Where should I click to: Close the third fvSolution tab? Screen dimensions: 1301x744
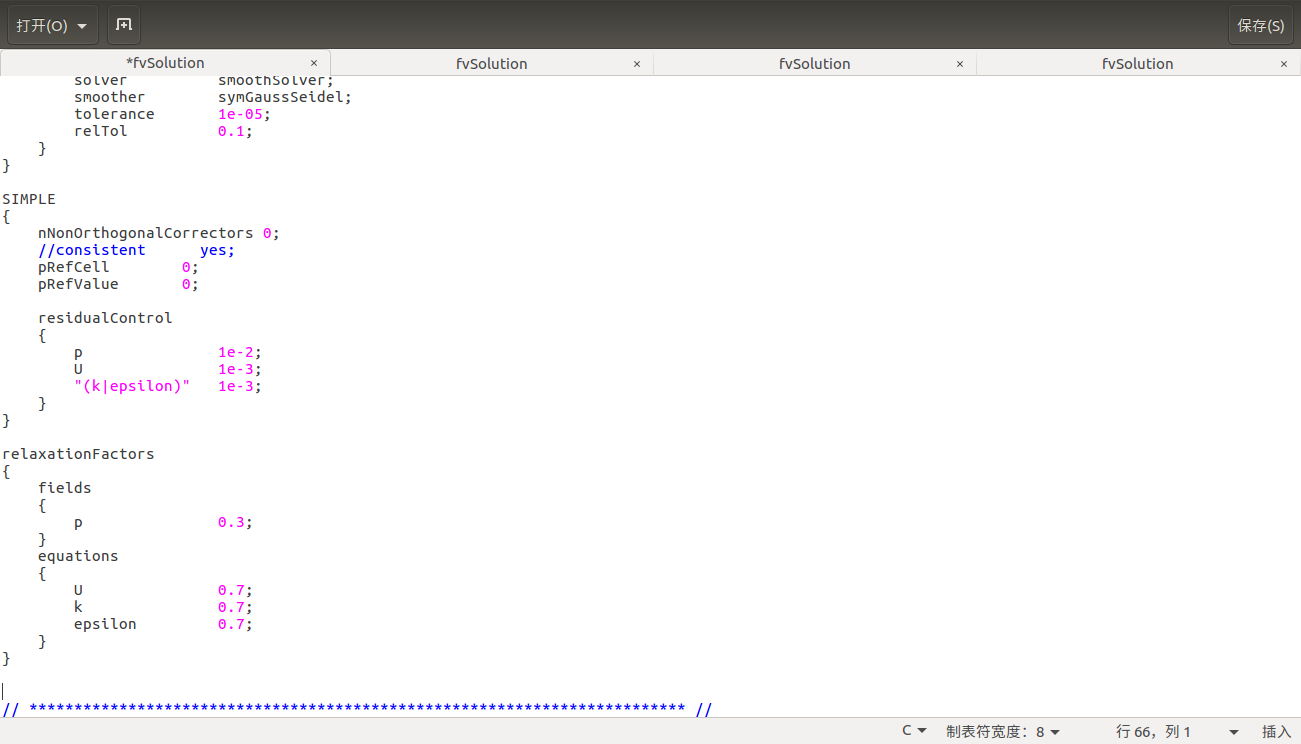960,64
